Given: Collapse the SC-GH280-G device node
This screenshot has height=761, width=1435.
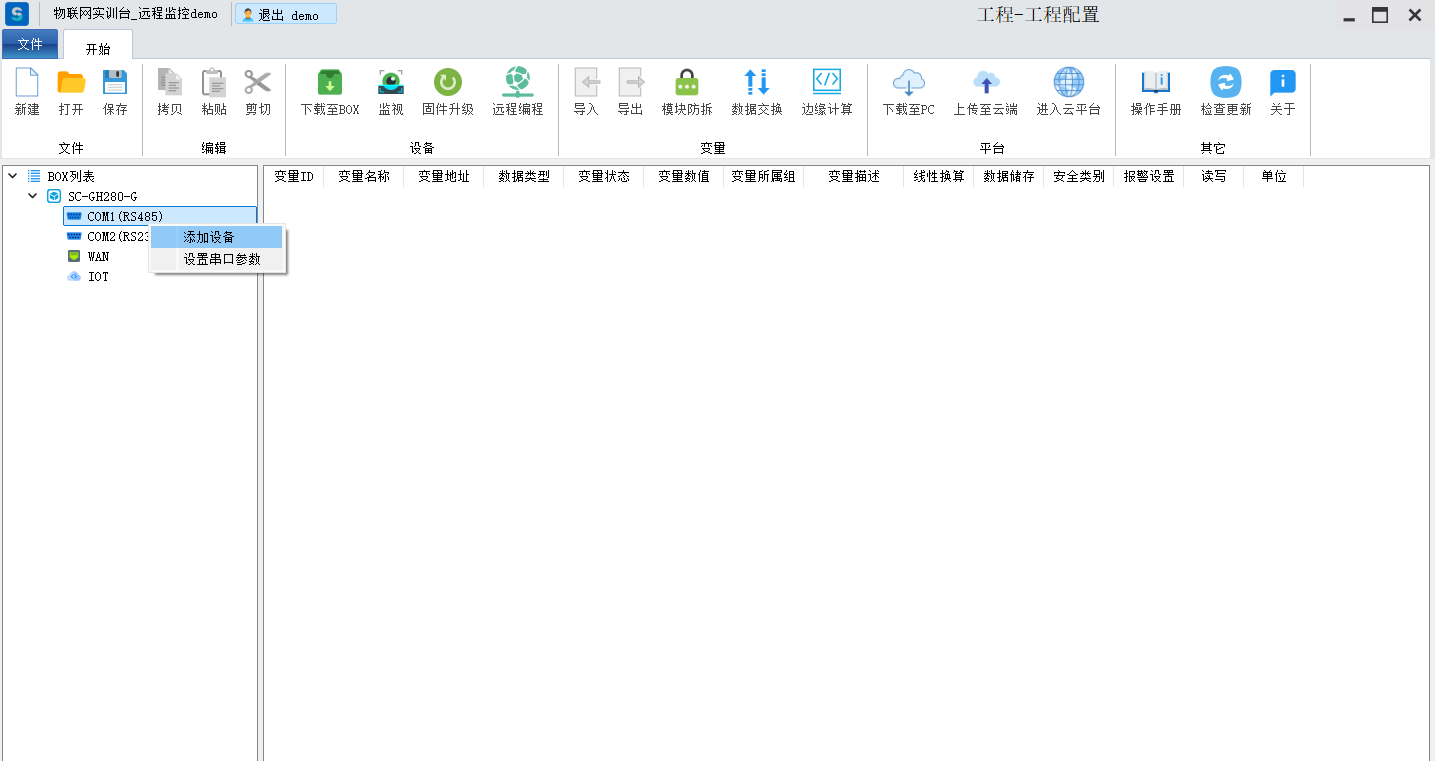Looking at the screenshot, I should [x=33, y=196].
